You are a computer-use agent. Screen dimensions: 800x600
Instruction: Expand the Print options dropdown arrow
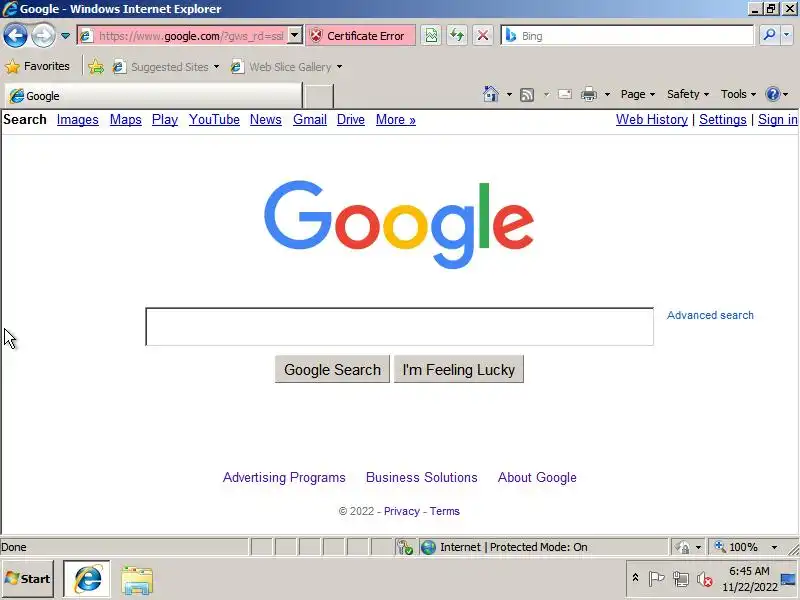pyautogui.click(x=607, y=94)
